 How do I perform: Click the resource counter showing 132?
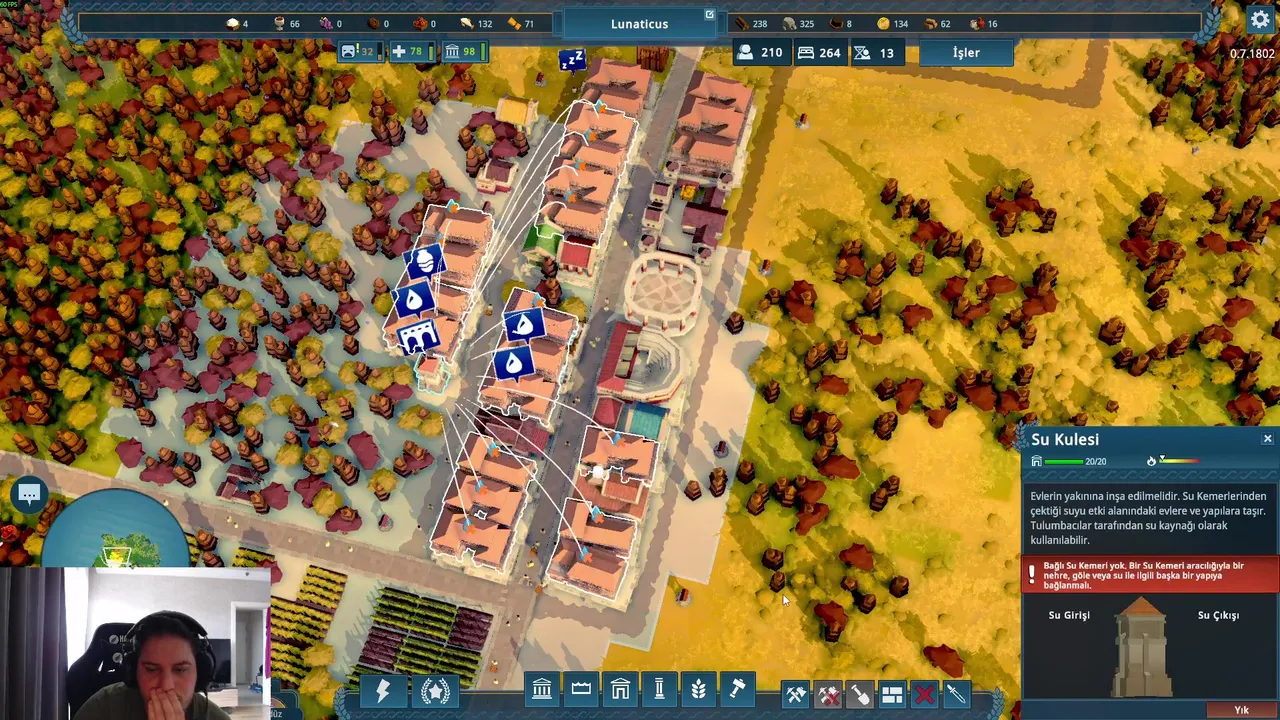476,23
